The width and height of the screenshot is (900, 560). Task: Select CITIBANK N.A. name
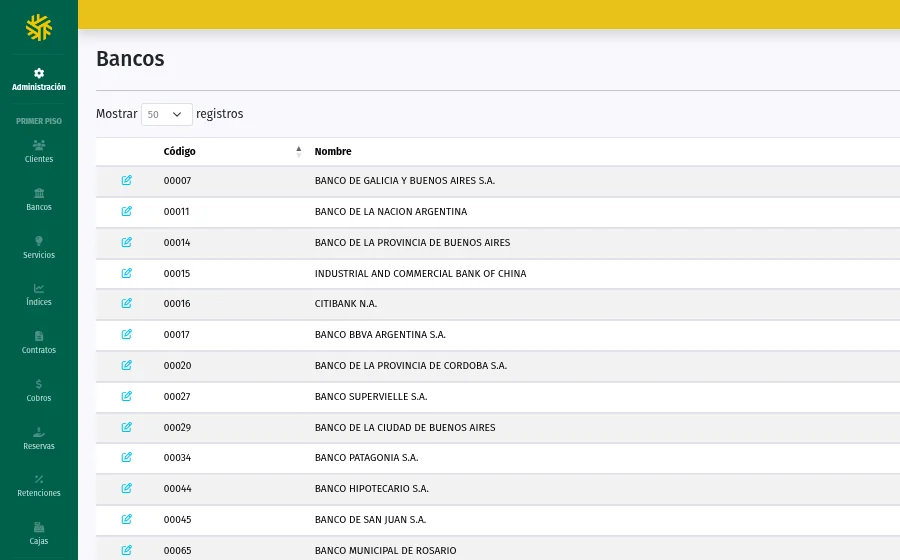tap(346, 304)
